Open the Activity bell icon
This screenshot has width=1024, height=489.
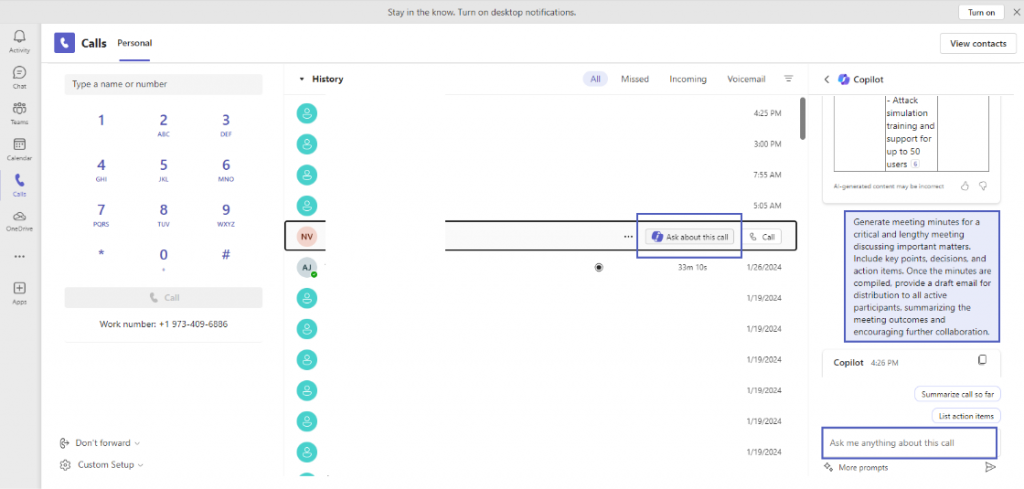[x=20, y=37]
